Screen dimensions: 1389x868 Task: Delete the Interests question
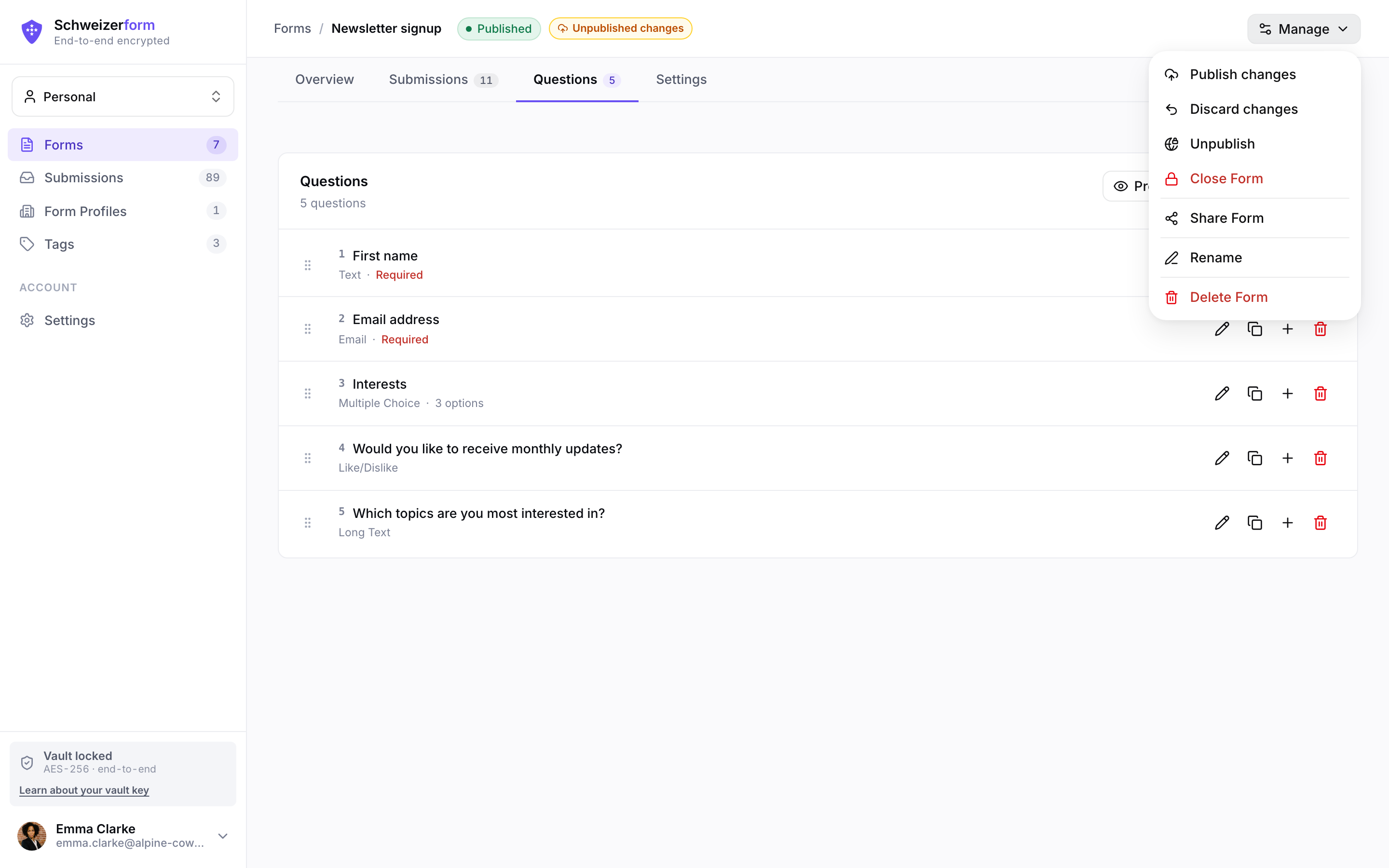coord(1320,393)
